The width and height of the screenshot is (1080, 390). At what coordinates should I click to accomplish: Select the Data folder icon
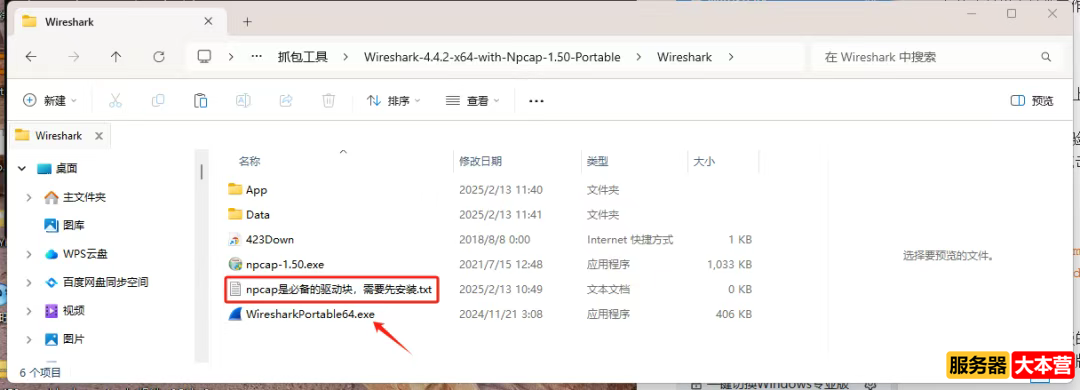click(x=236, y=214)
